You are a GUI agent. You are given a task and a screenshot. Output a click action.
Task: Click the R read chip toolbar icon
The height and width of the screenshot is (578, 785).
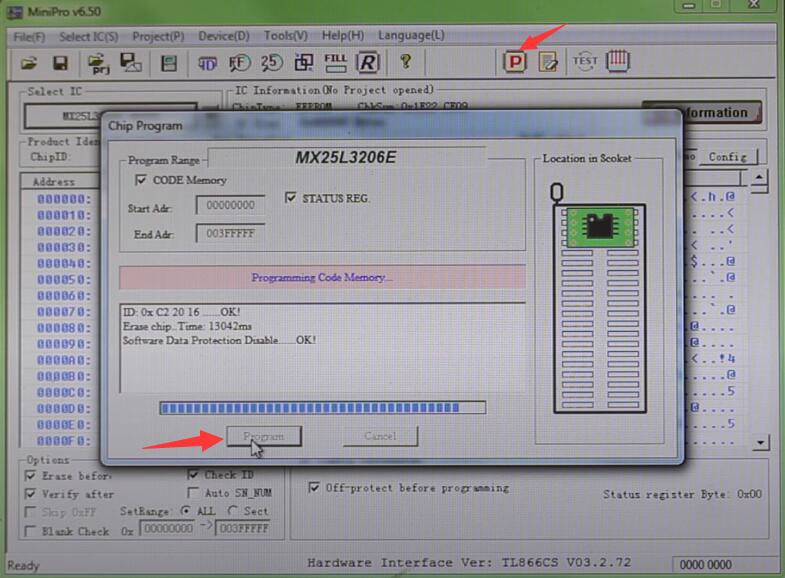(x=367, y=63)
